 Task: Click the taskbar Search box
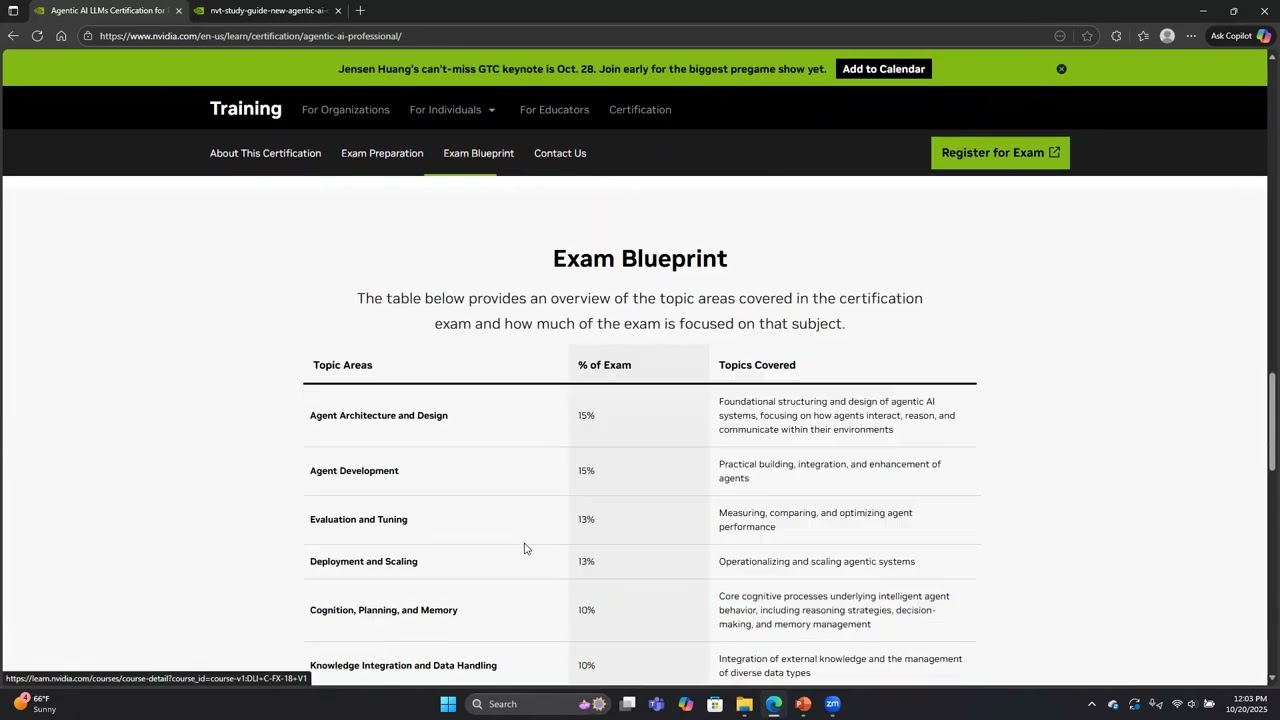538,704
